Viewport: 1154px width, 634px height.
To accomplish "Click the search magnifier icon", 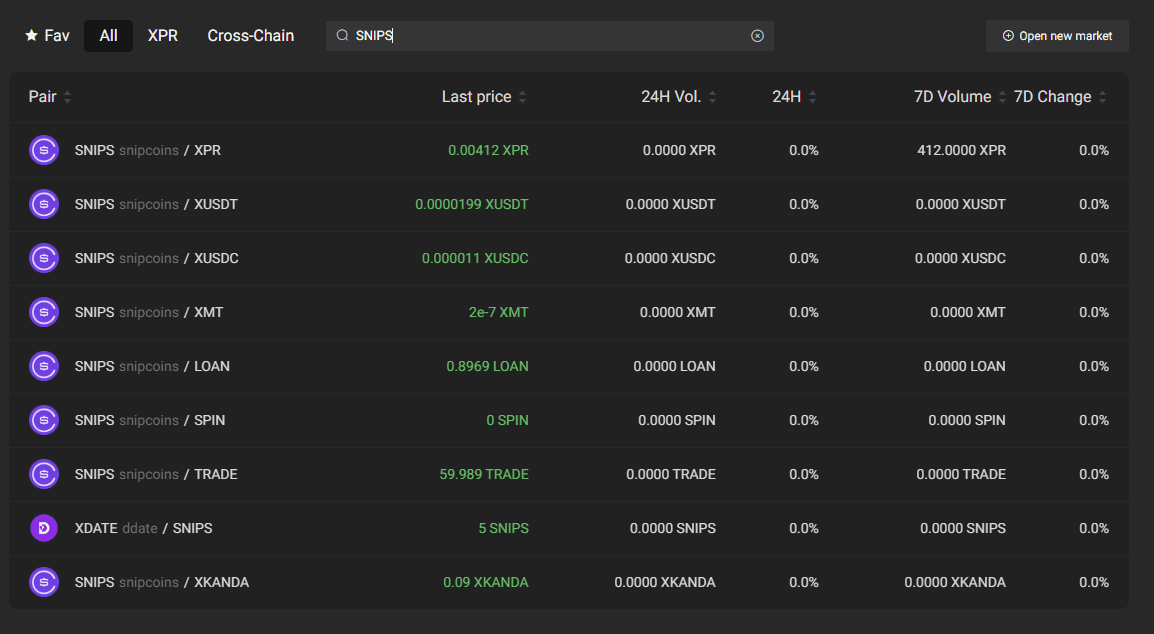I will tap(342, 35).
